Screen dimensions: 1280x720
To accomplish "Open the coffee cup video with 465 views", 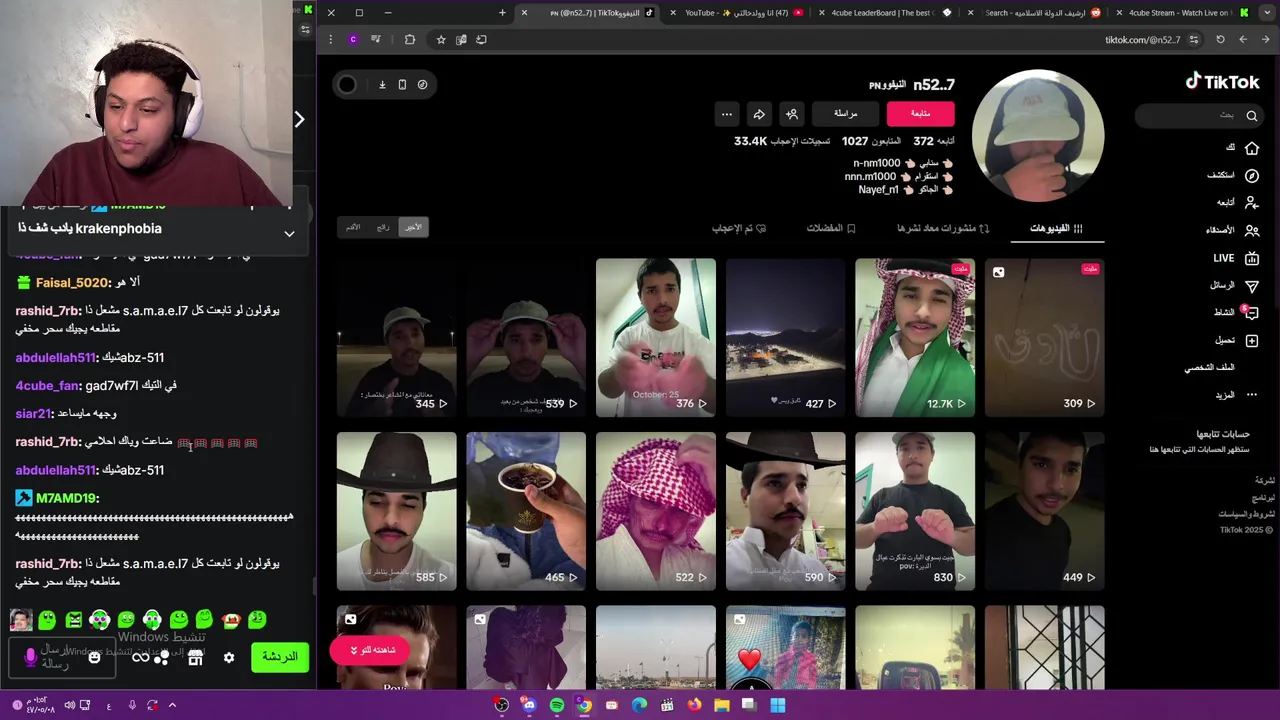I will 526,511.
